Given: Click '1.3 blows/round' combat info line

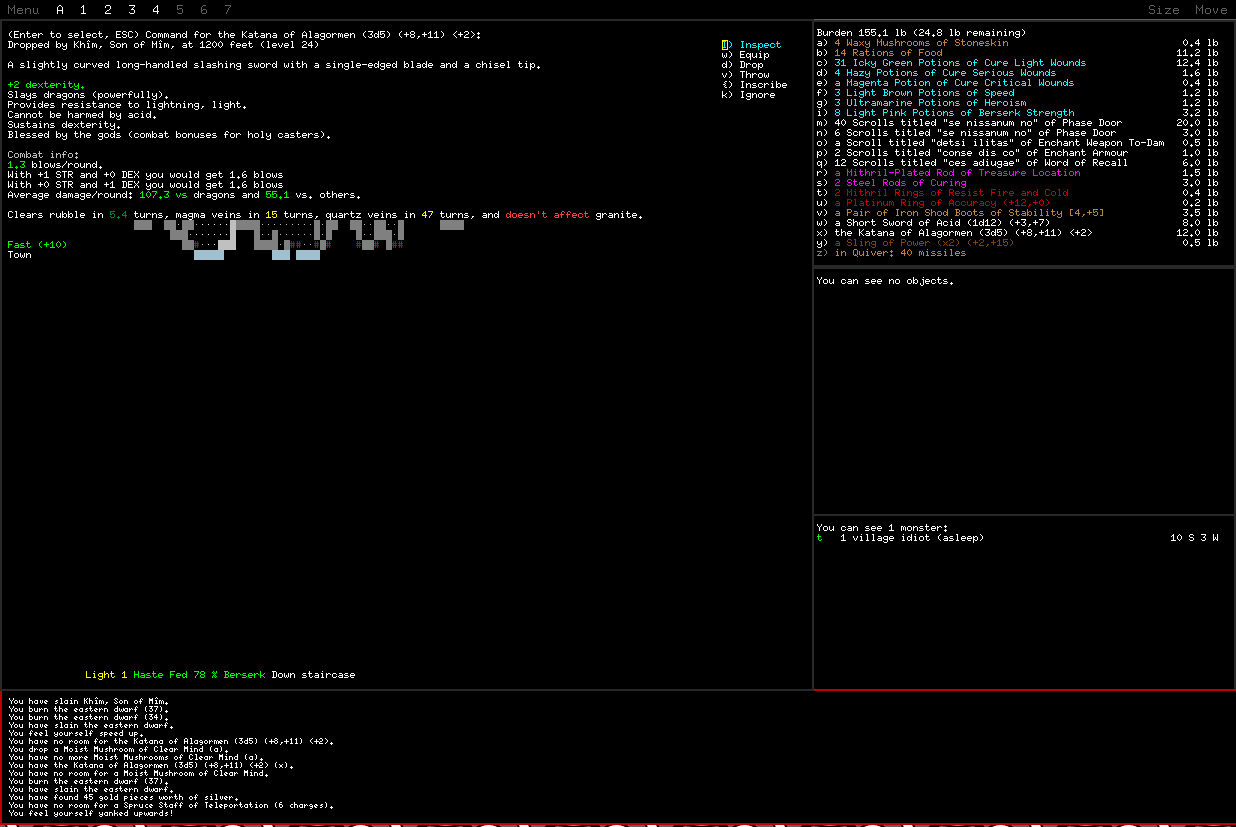Looking at the screenshot, I should point(55,165).
